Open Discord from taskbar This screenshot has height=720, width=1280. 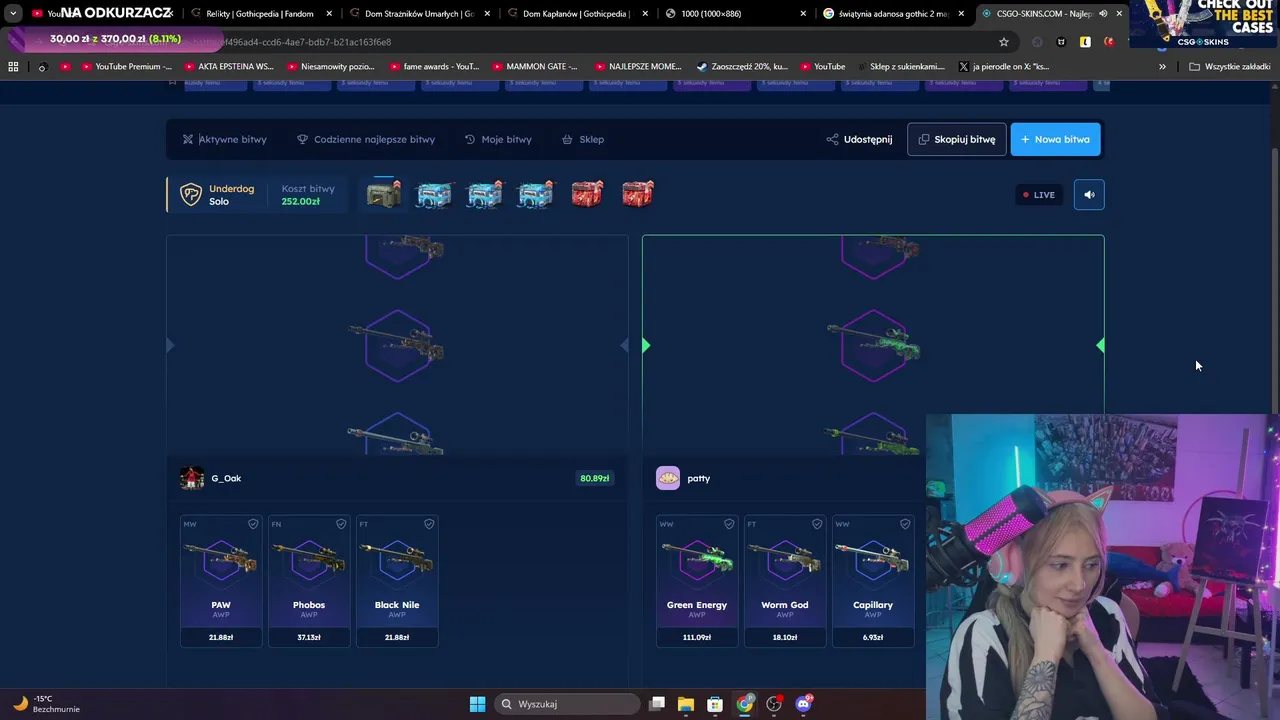(x=803, y=704)
